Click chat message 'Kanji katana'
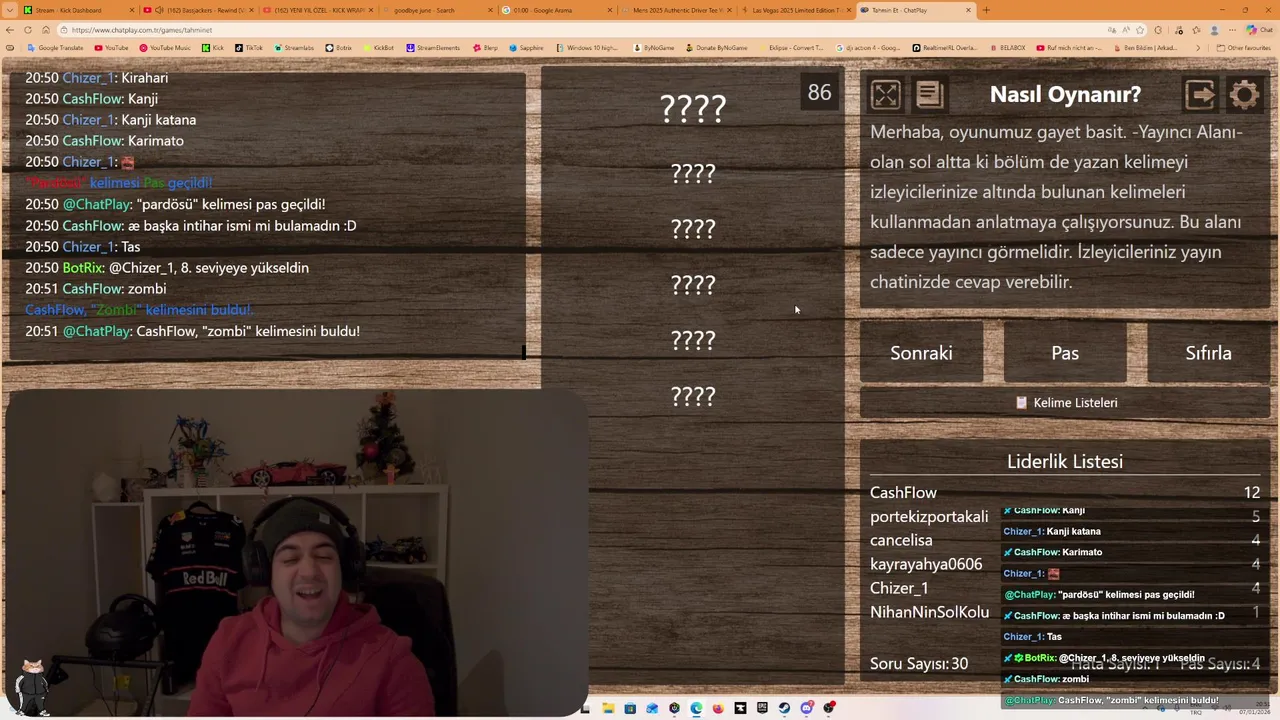This screenshot has height=720, width=1280. [110, 120]
